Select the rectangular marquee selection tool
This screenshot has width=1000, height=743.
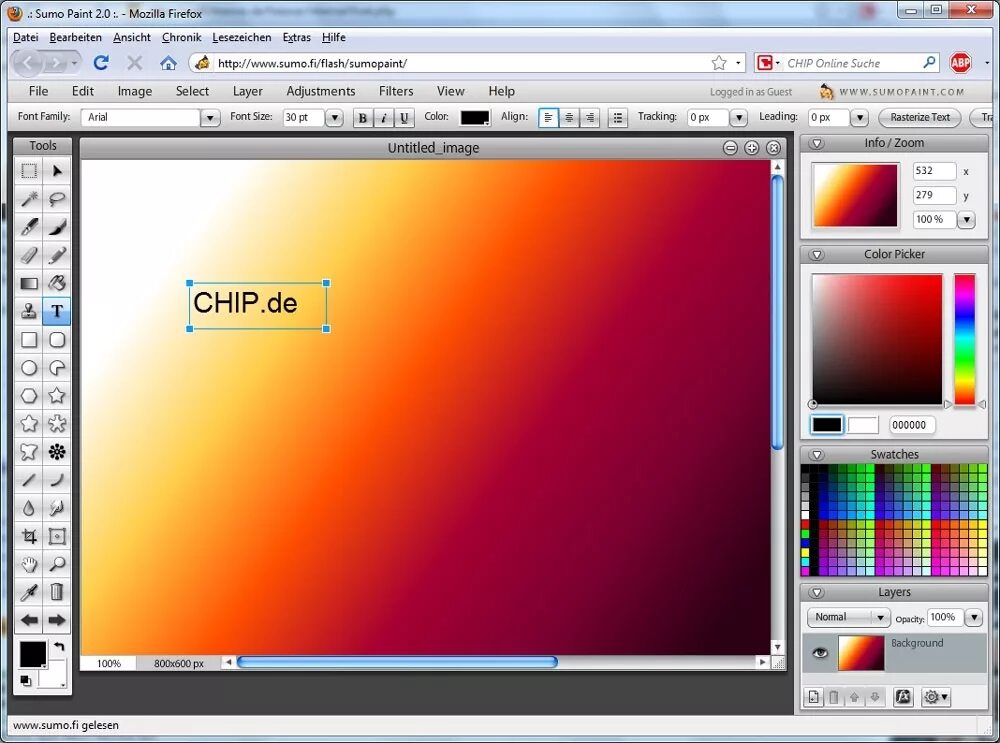click(x=29, y=171)
